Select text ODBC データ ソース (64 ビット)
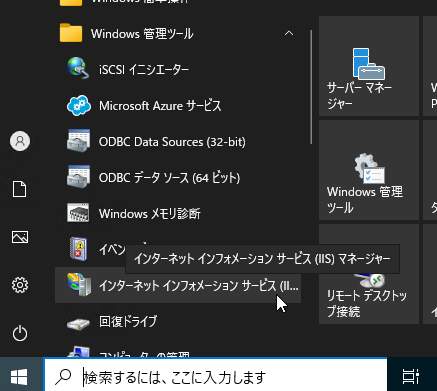437x391 pixels. (x=169, y=178)
